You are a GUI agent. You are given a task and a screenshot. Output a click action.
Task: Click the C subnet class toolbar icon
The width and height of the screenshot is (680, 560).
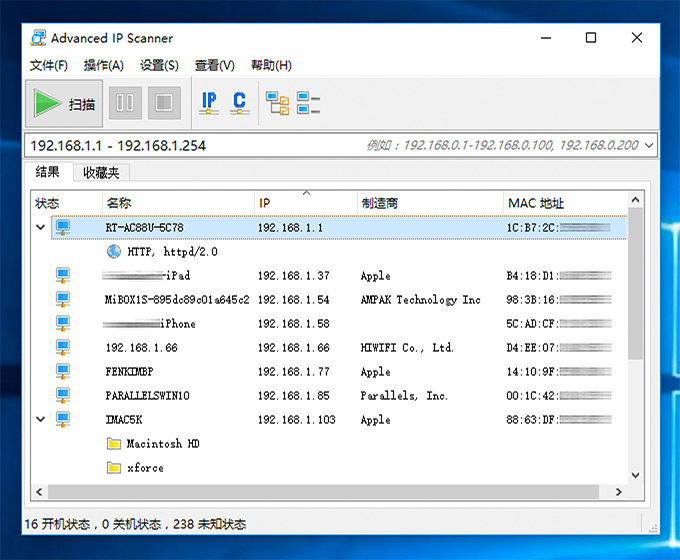[x=239, y=103]
